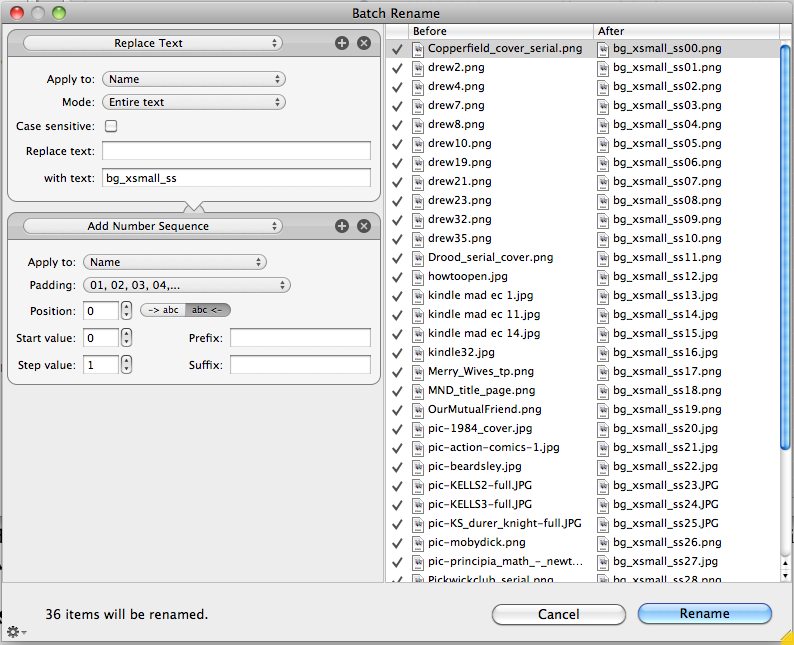The image size is (794, 645).
Task: Remove the Replace Text action
Action: click(x=364, y=43)
